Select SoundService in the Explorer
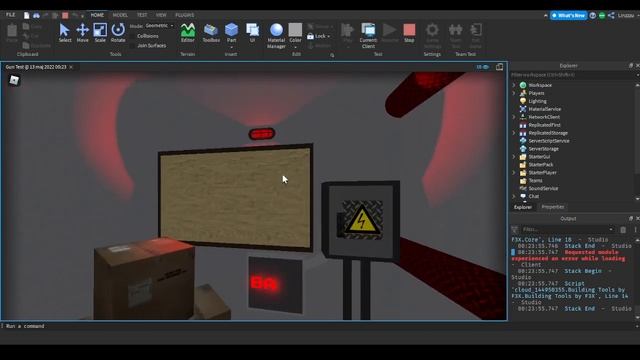Viewport: 640px width, 360px height. click(543, 189)
